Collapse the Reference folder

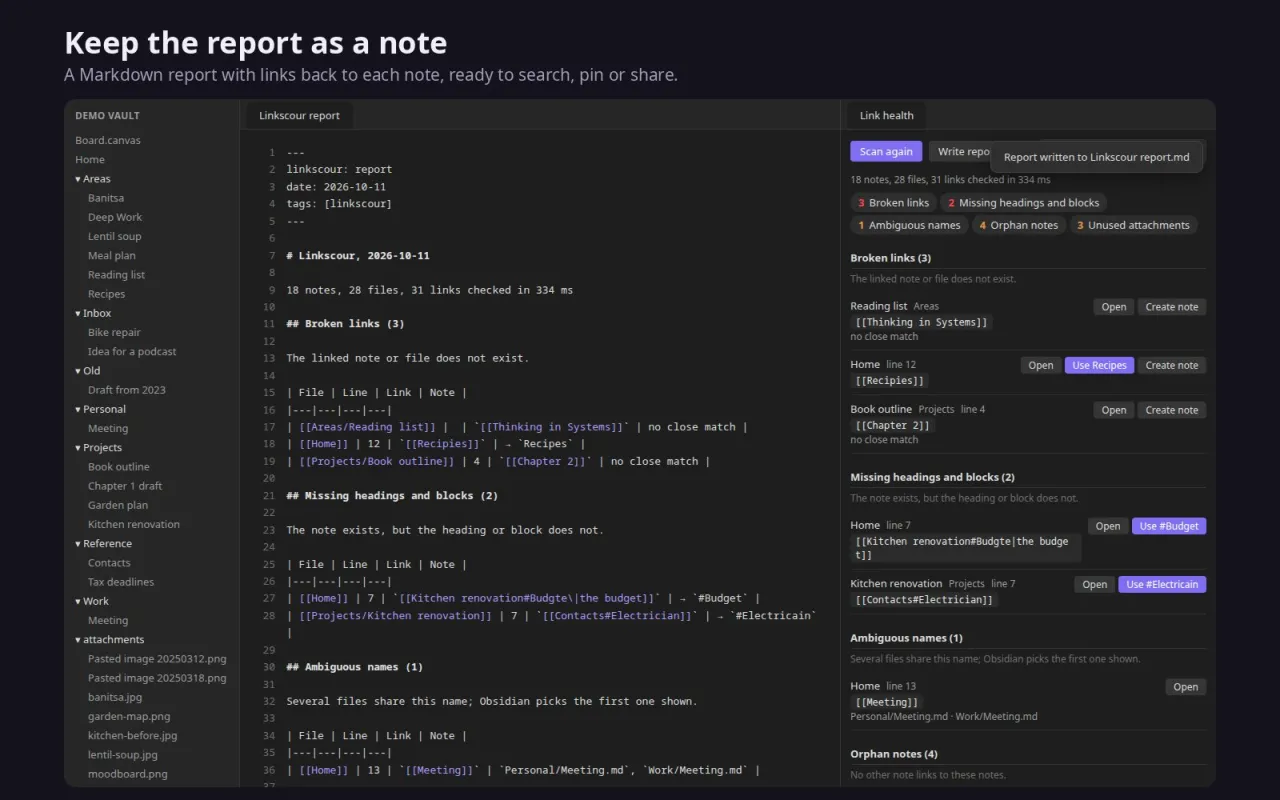coord(103,544)
